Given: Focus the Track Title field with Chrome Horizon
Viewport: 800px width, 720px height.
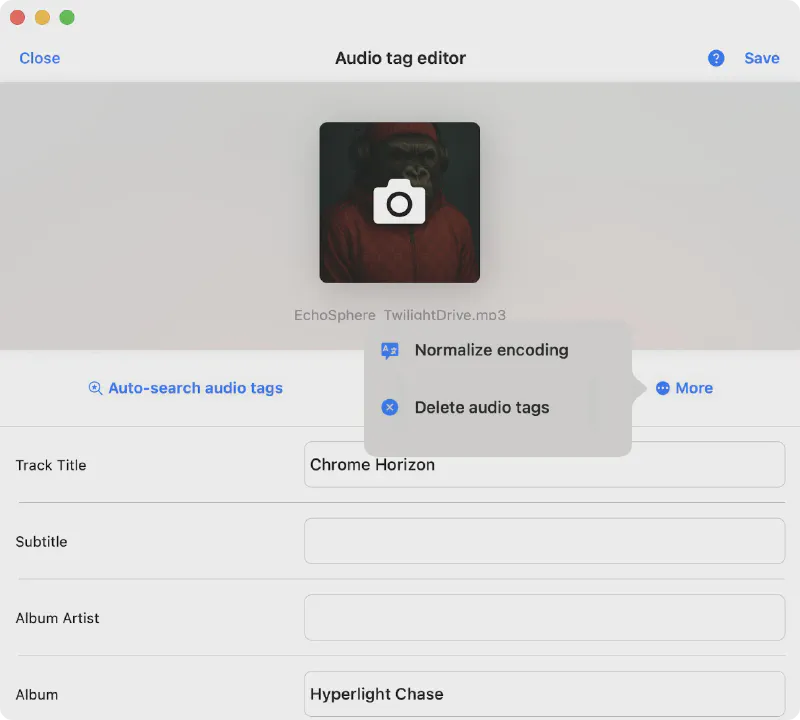Looking at the screenshot, I should pos(544,465).
